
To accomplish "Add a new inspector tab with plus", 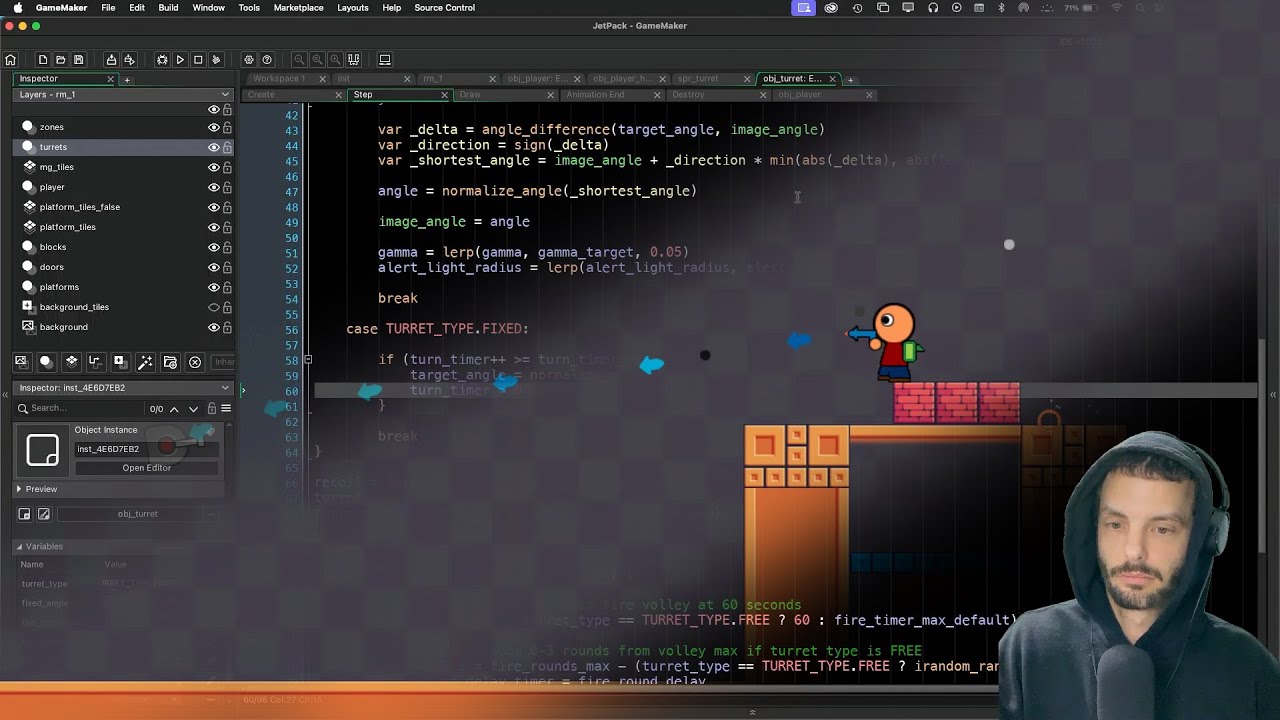I will click(x=127, y=79).
